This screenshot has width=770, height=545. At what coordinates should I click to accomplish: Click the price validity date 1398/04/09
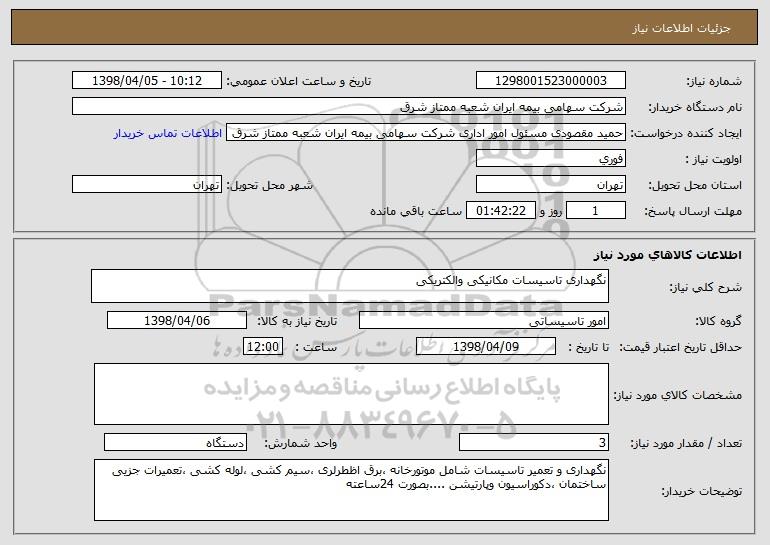coord(486,347)
